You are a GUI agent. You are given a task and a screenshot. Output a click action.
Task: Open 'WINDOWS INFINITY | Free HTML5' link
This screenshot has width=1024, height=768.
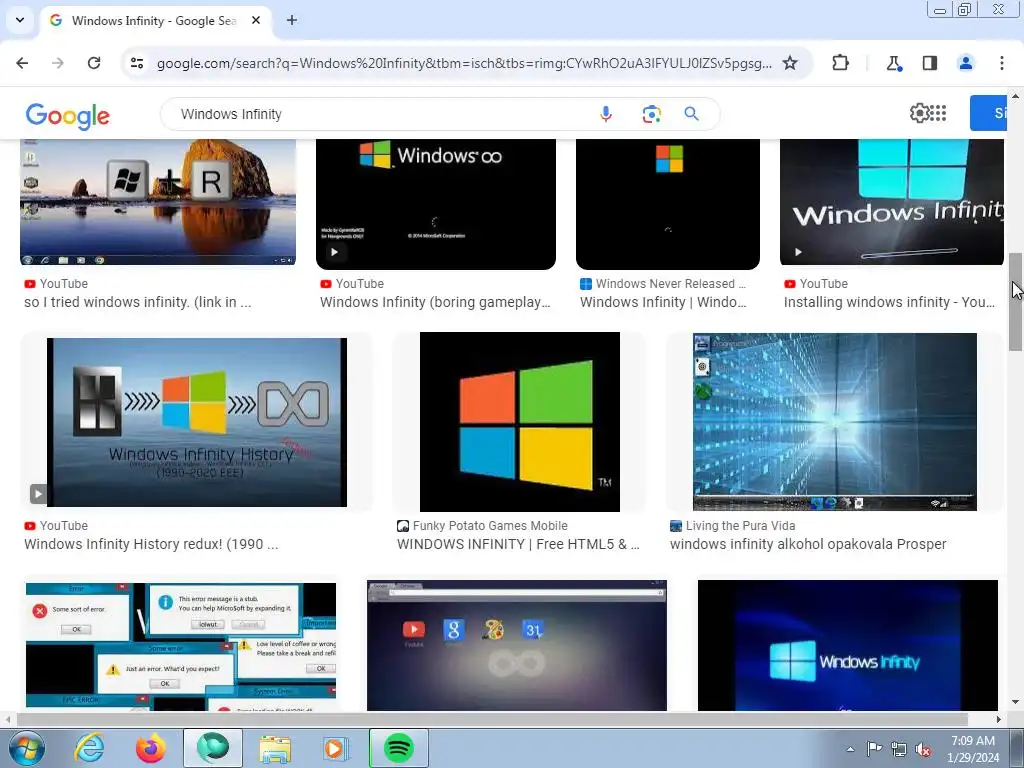coord(518,544)
